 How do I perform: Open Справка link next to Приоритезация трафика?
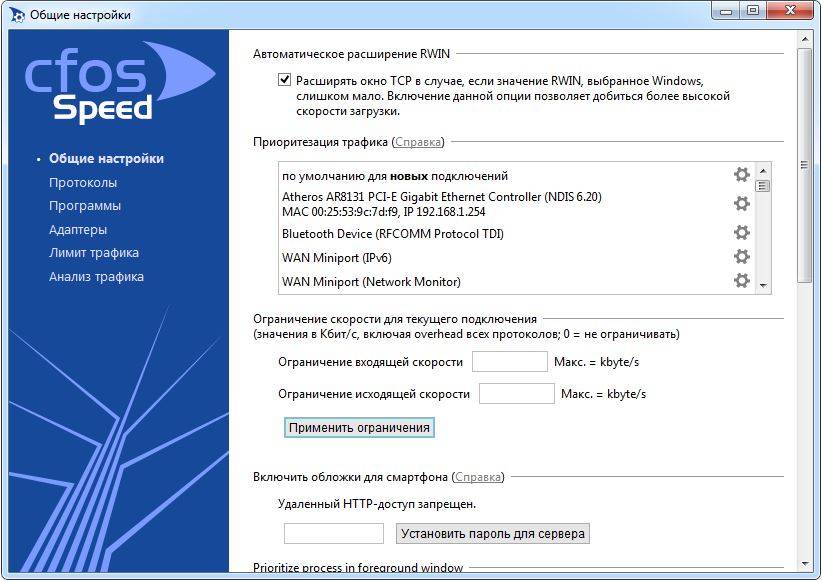pyautogui.click(x=418, y=142)
